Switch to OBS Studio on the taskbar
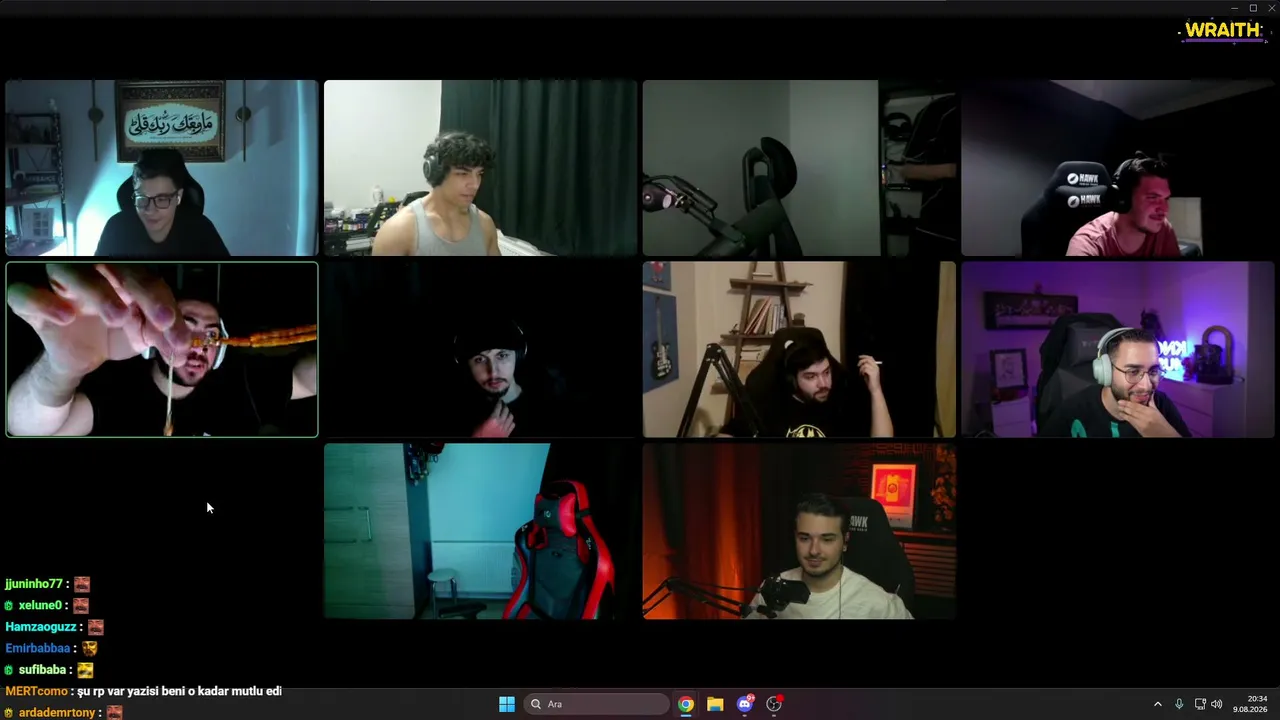Image resolution: width=1280 pixels, height=720 pixels. [774, 704]
